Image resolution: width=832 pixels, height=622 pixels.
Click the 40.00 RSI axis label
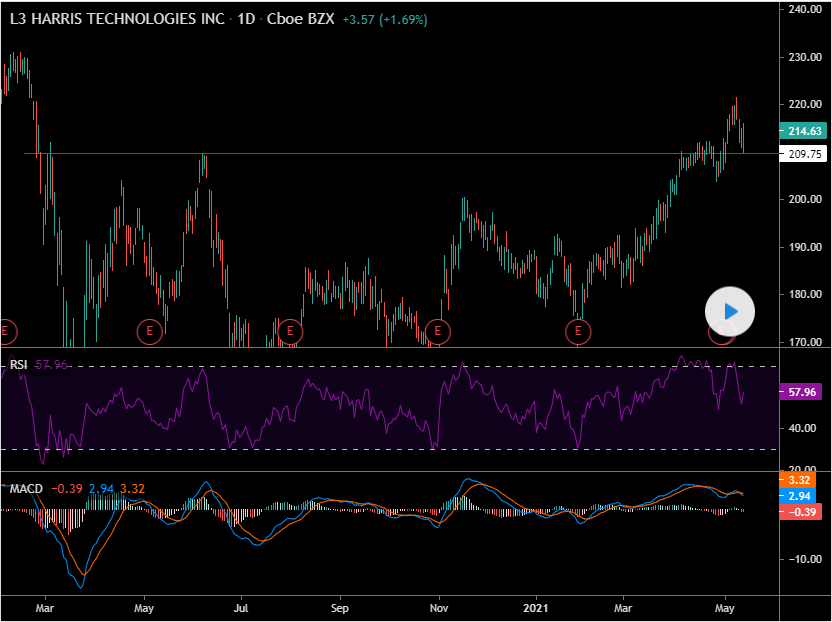coord(802,428)
